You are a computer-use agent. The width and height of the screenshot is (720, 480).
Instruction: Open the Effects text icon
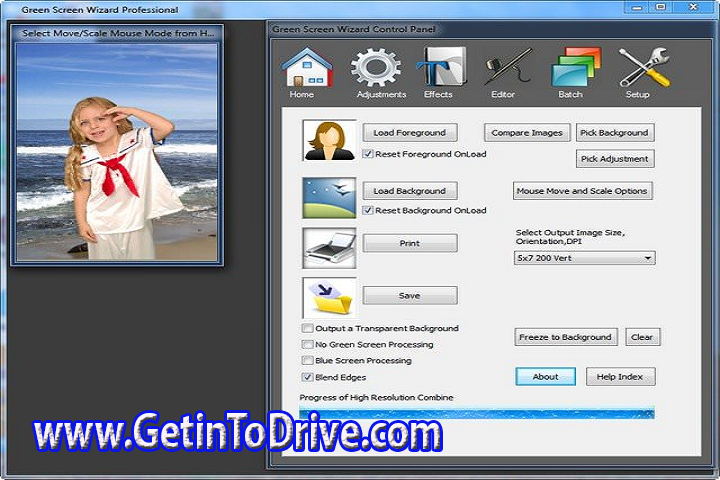click(x=441, y=67)
